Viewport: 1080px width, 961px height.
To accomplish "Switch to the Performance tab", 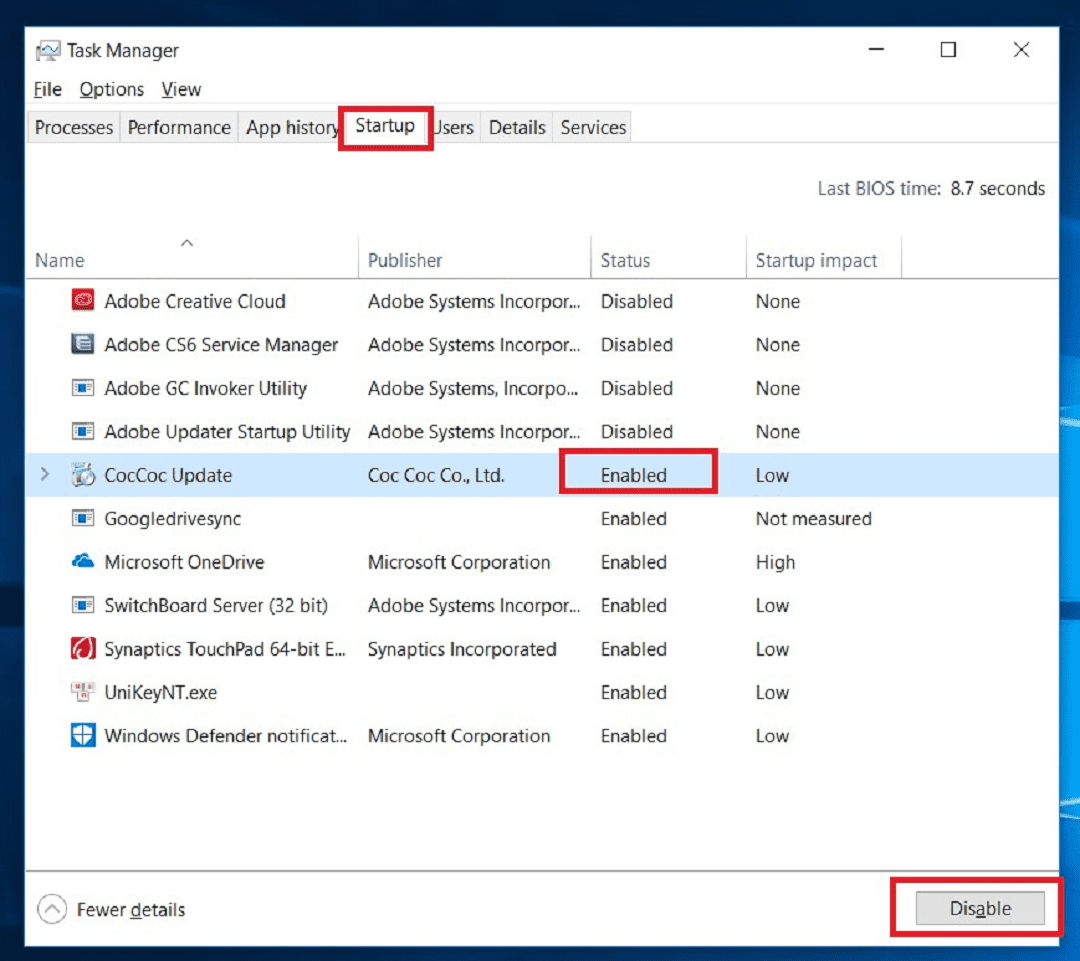I will coord(179,127).
